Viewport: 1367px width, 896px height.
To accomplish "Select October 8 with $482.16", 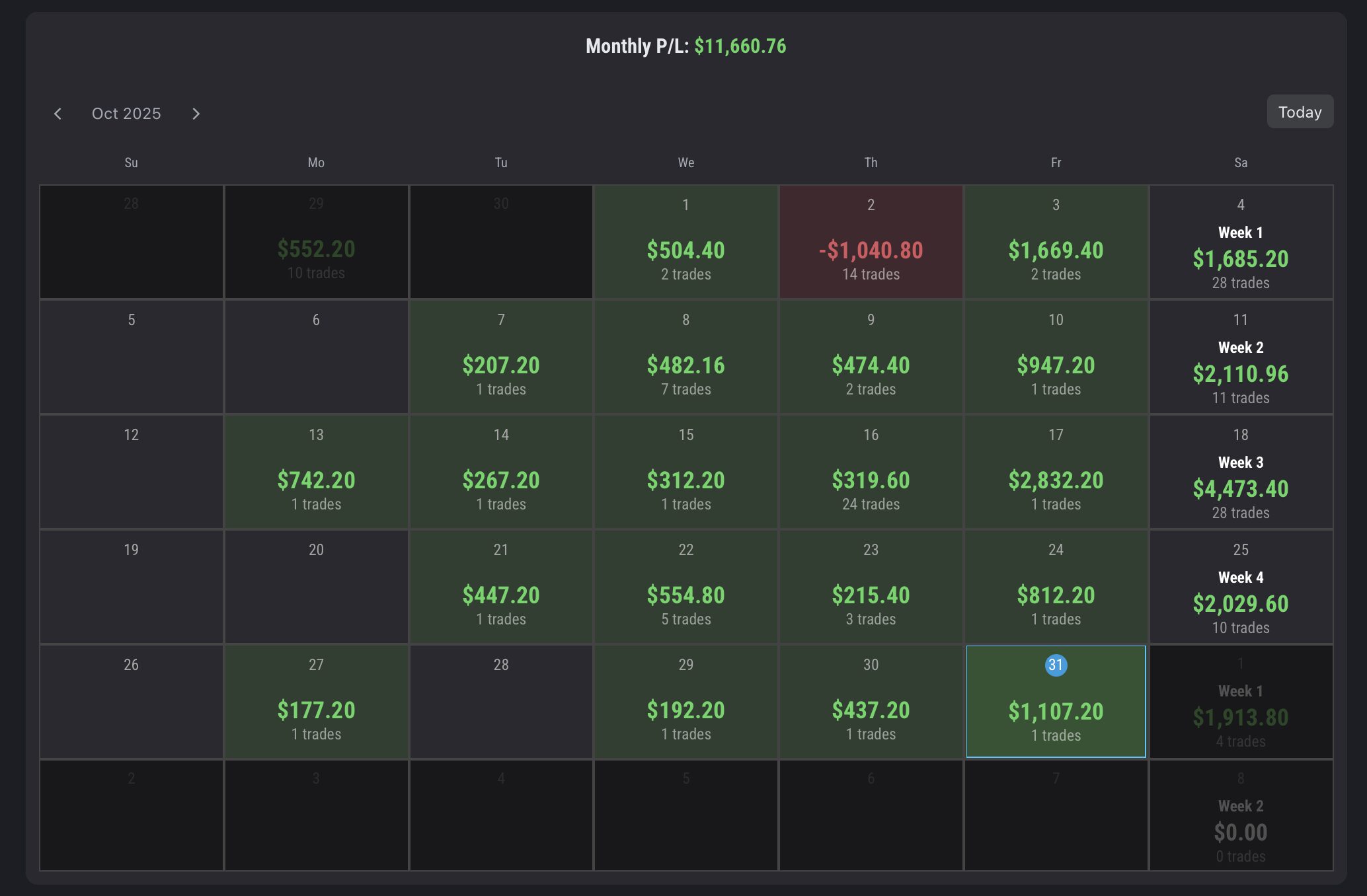I will click(685, 357).
